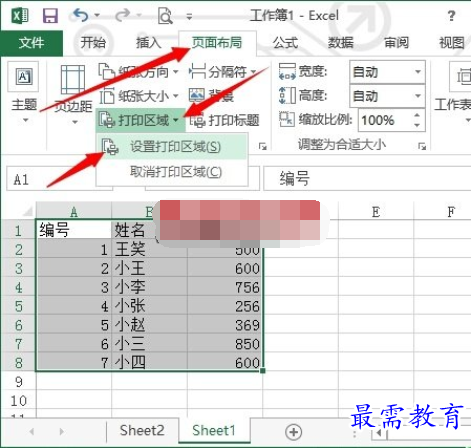Open the undo history dropdown arrow
This screenshot has width=472, height=448.
tap(97, 15)
